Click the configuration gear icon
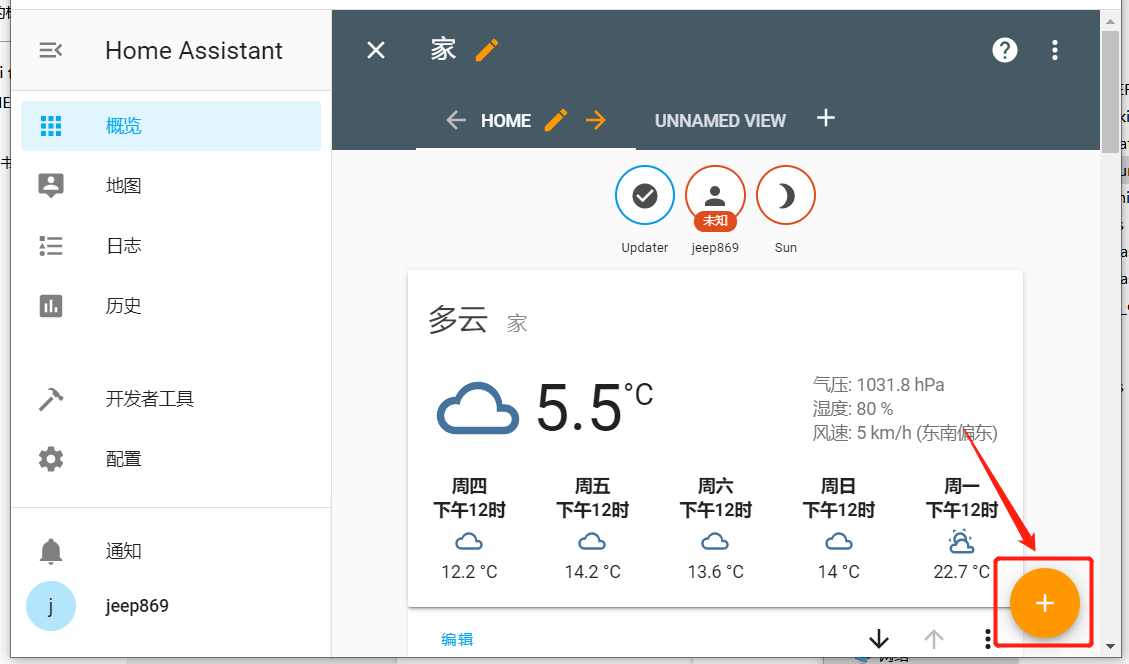This screenshot has width=1129, height=664. click(x=50, y=459)
